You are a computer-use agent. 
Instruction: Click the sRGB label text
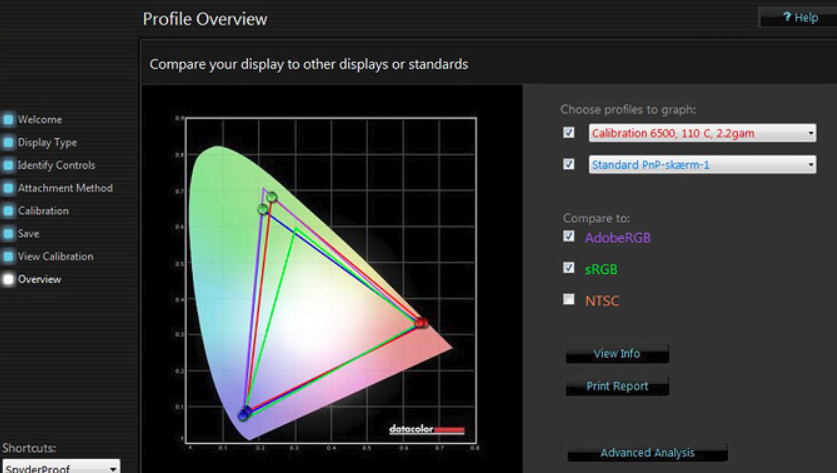pyautogui.click(x=601, y=270)
